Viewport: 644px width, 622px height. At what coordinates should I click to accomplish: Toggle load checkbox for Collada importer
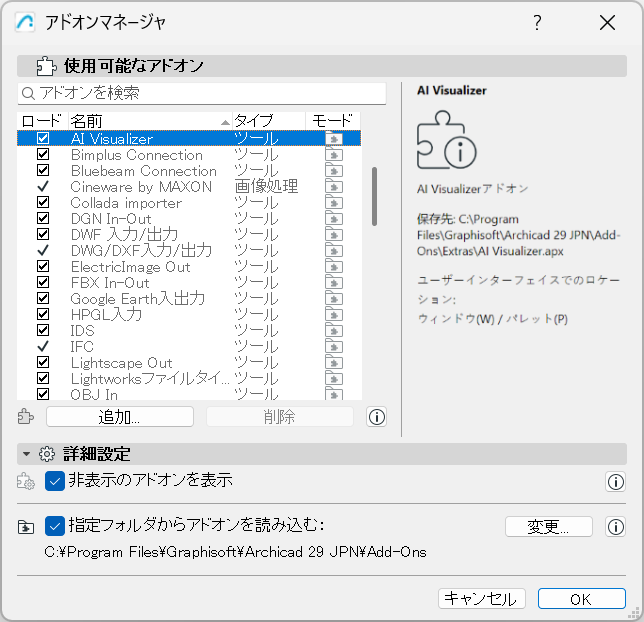(x=43, y=202)
